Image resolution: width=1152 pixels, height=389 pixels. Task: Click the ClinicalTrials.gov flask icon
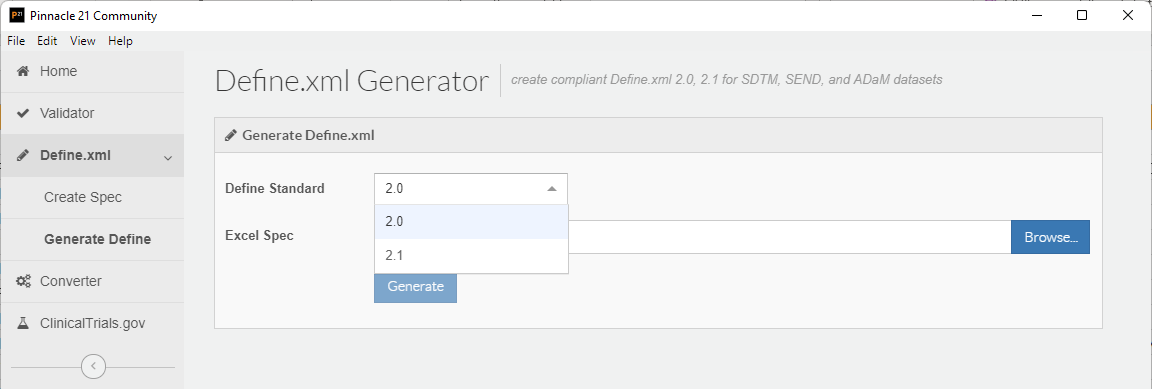coord(23,323)
